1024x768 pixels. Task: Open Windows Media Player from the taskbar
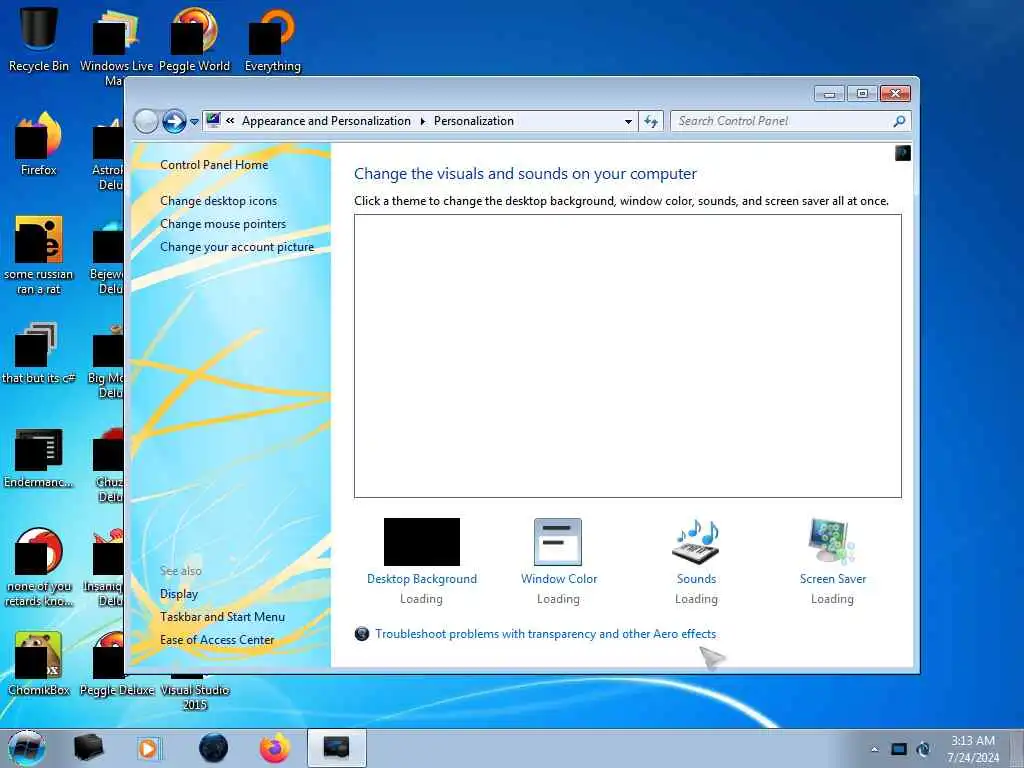(148, 748)
